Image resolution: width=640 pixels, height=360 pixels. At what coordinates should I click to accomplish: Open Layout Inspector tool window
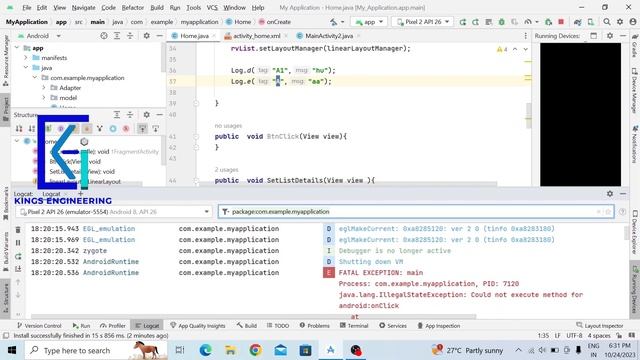point(600,325)
